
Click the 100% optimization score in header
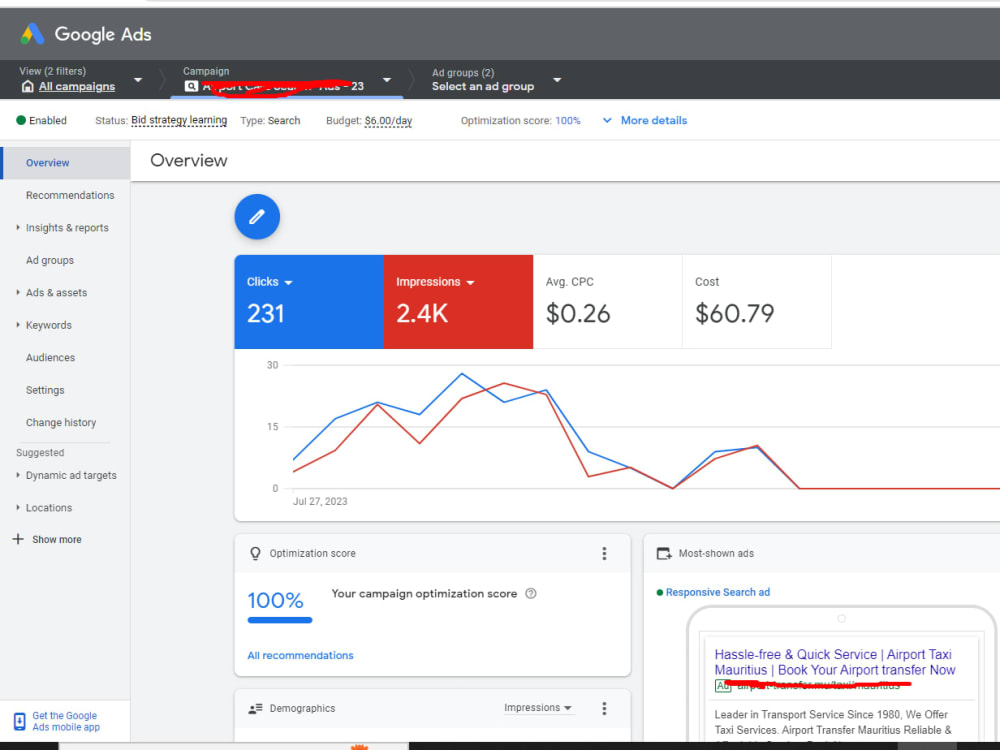tap(568, 121)
